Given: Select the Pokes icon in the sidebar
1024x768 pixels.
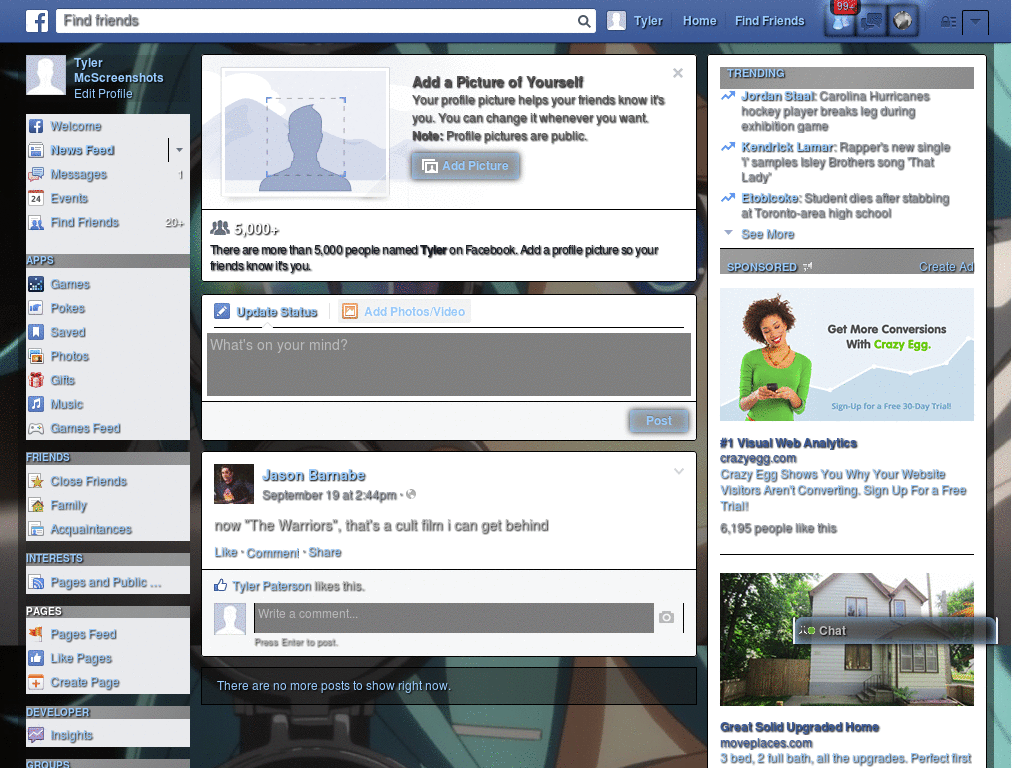Looking at the screenshot, I should pos(35,308).
